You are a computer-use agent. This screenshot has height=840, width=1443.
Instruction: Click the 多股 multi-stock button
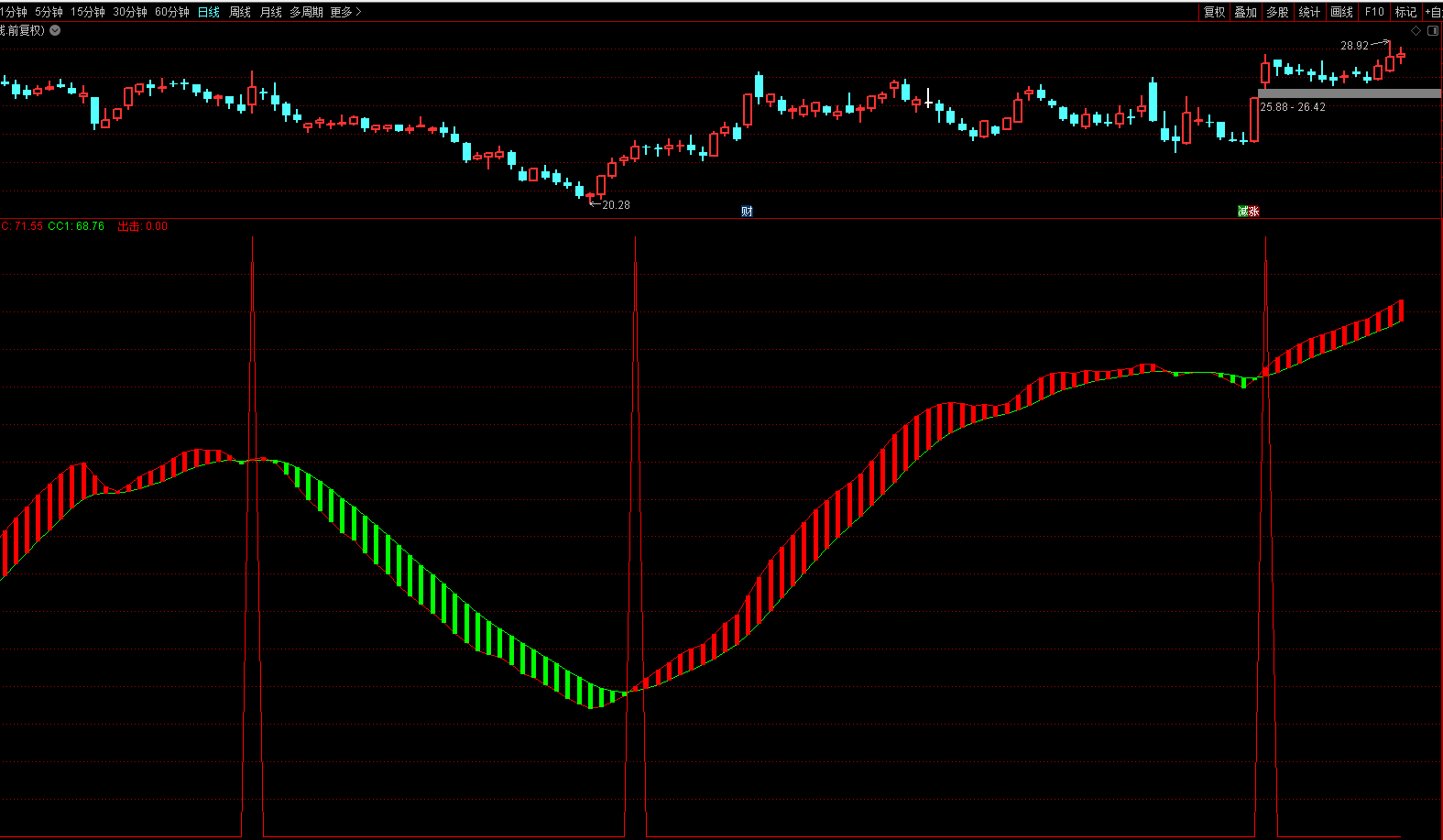click(1277, 12)
